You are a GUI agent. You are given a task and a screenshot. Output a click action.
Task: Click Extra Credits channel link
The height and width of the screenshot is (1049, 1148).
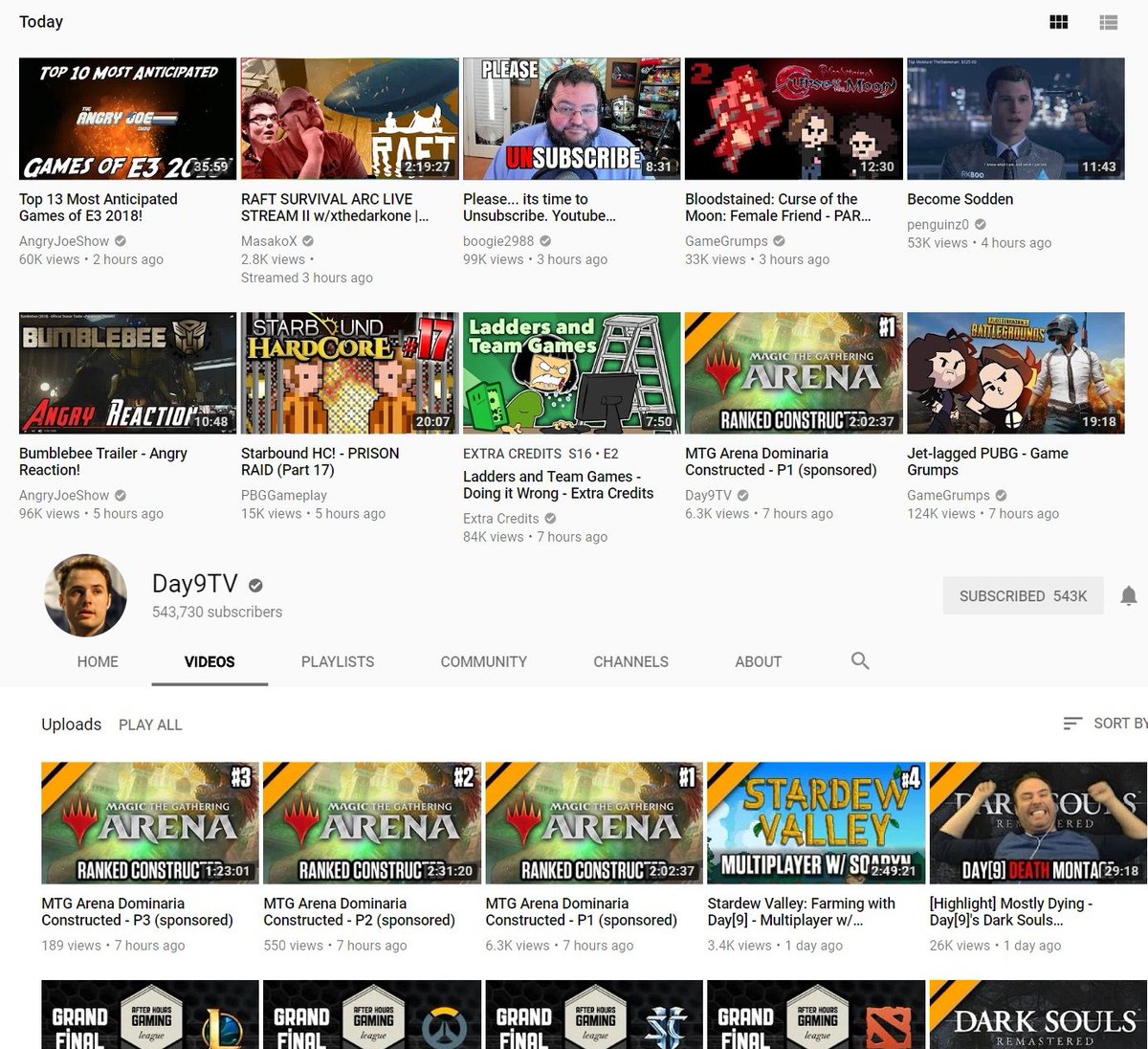[501, 518]
